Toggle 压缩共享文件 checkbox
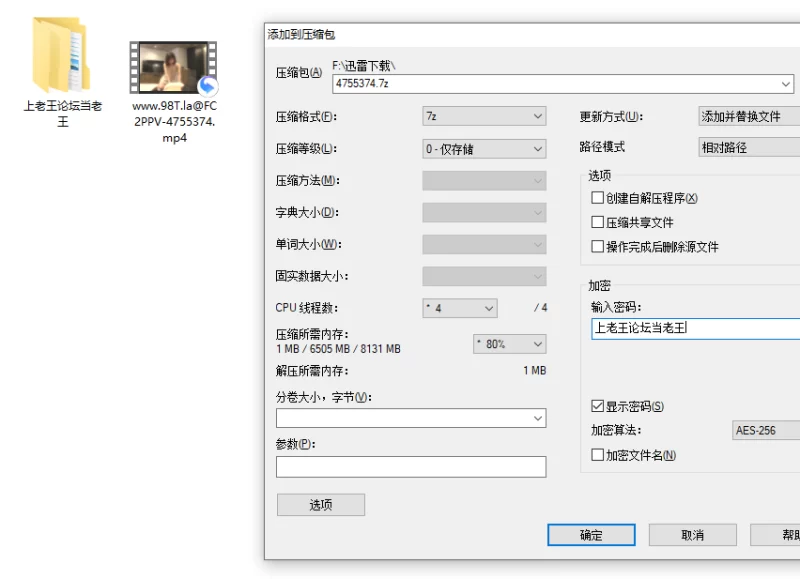Viewport: 800px width, 579px height. coord(598,222)
